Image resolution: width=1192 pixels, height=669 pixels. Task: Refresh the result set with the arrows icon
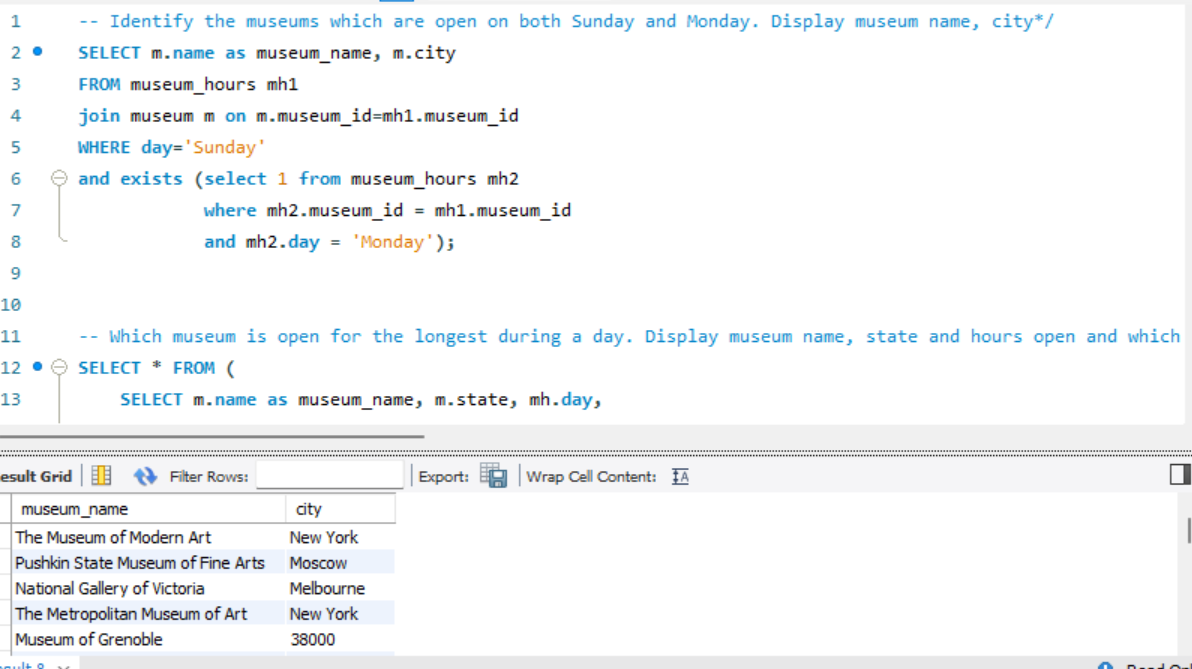pyautogui.click(x=146, y=476)
